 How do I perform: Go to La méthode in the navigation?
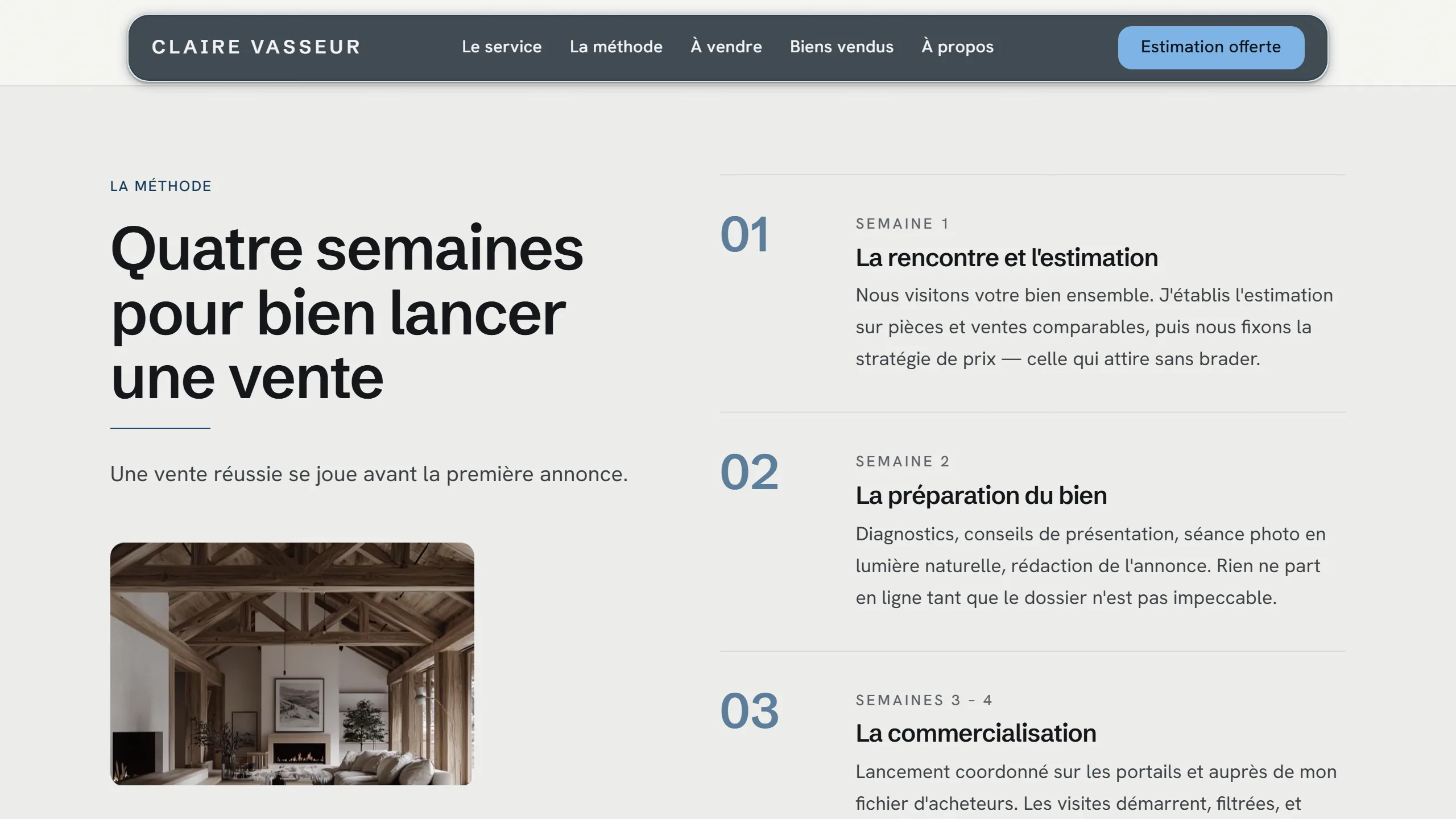(x=616, y=47)
